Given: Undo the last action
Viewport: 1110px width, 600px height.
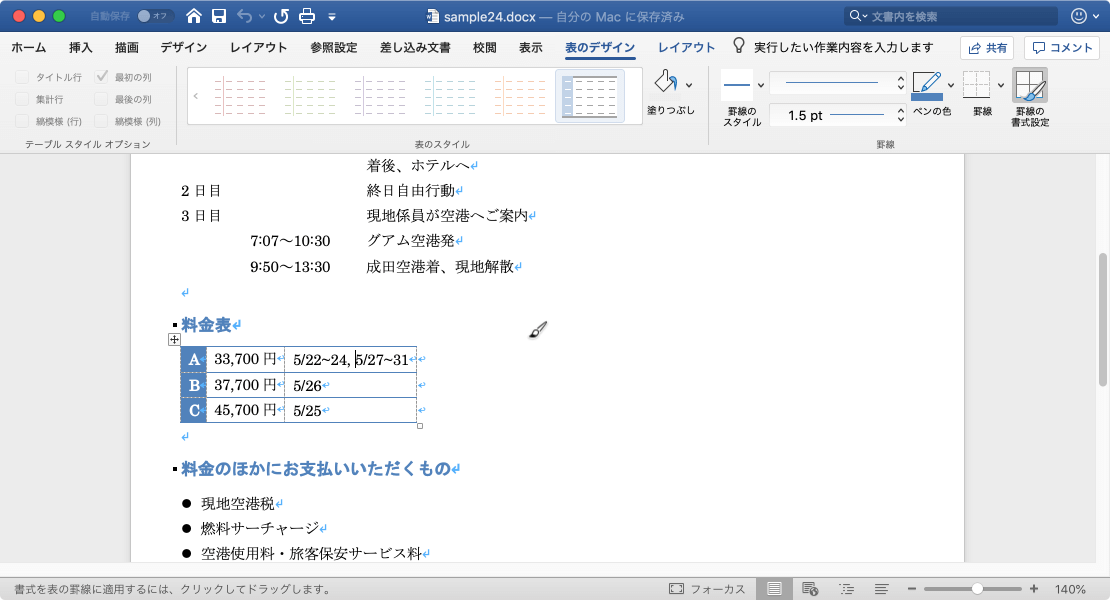Looking at the screenshot, I should (x=245, y=16).
